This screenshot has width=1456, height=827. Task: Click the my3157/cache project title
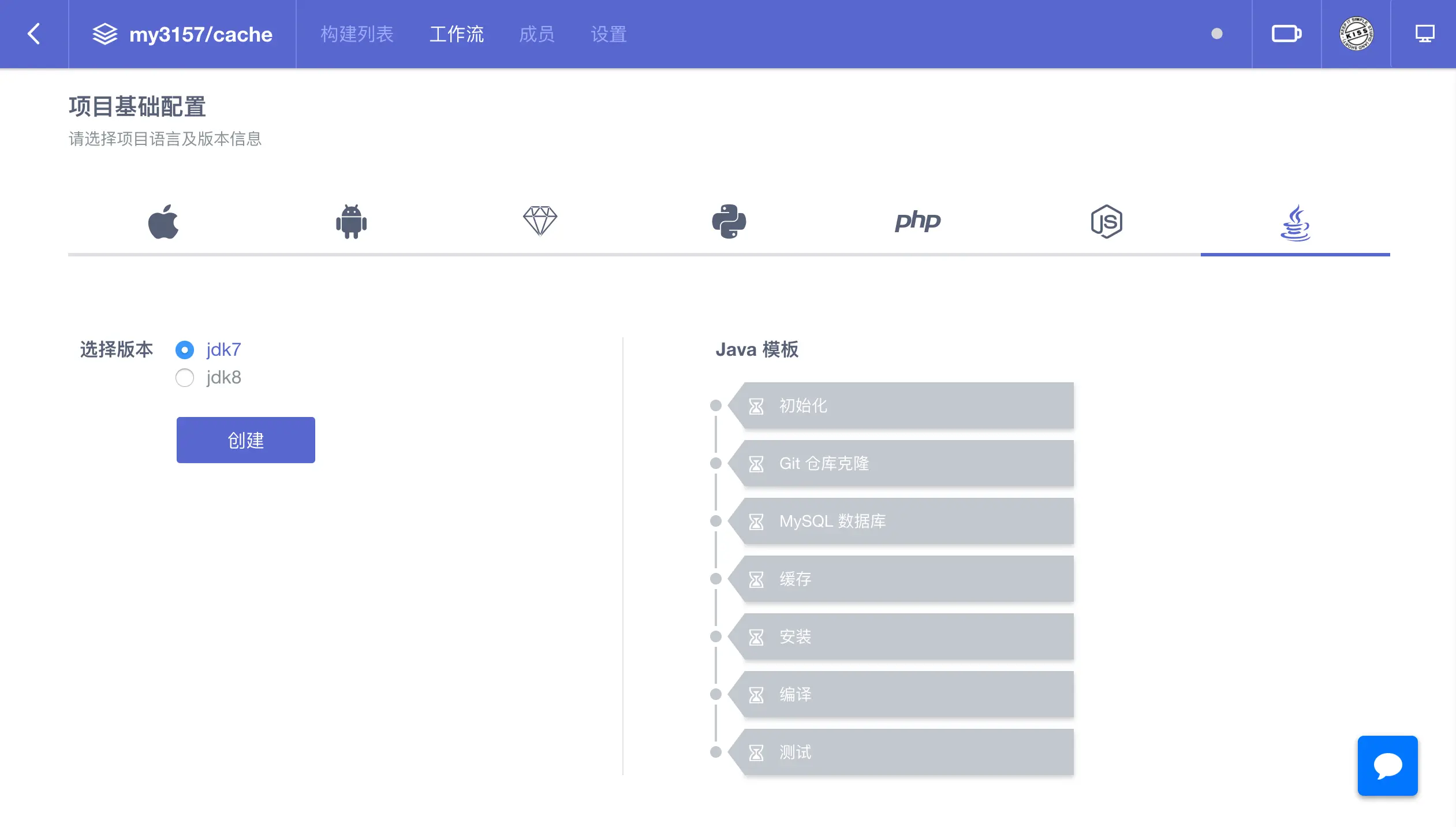(x=200, y=35)
